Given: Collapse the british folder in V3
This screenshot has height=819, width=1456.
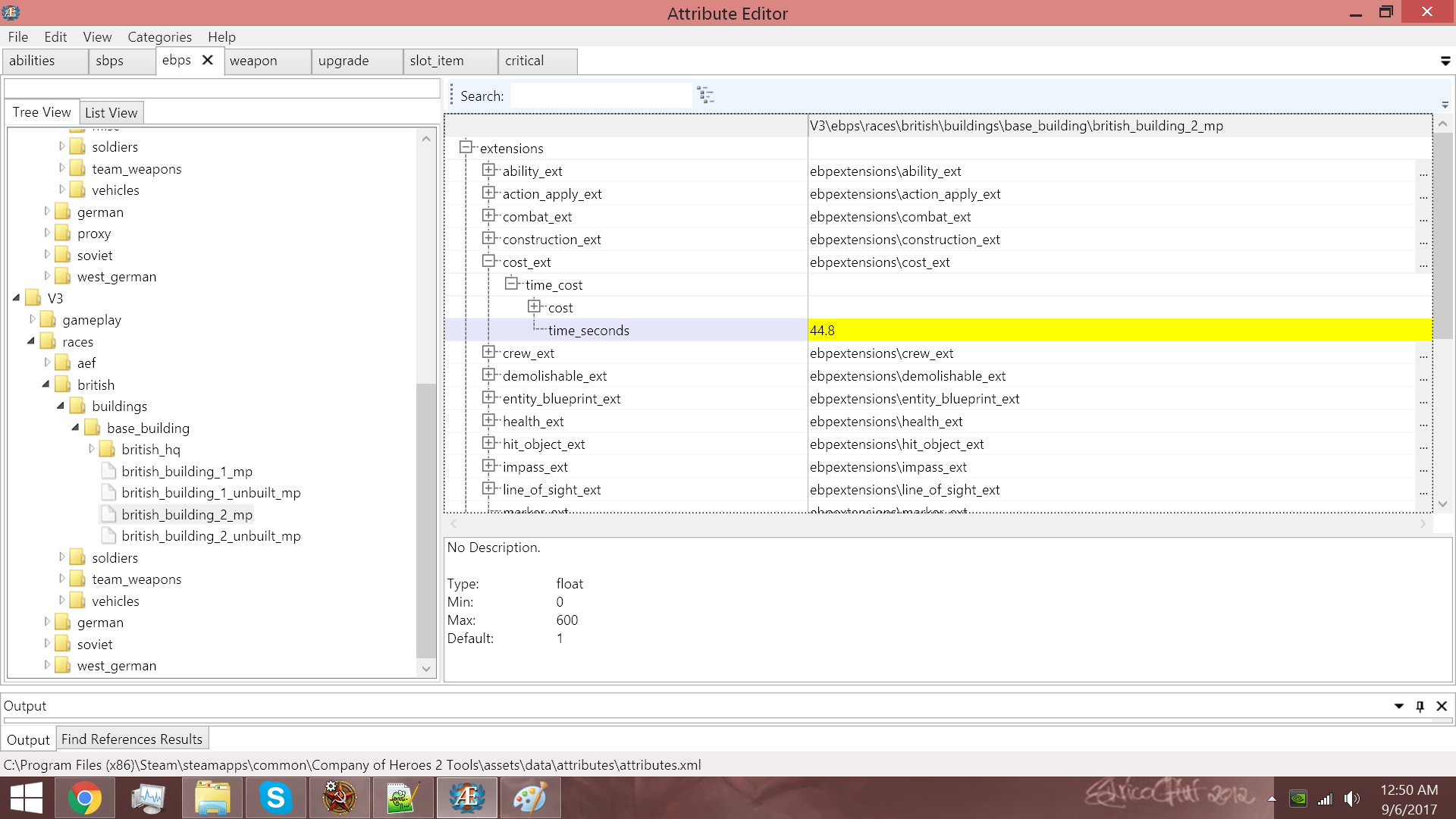Looking at the screenshot, I should (46, 384).
